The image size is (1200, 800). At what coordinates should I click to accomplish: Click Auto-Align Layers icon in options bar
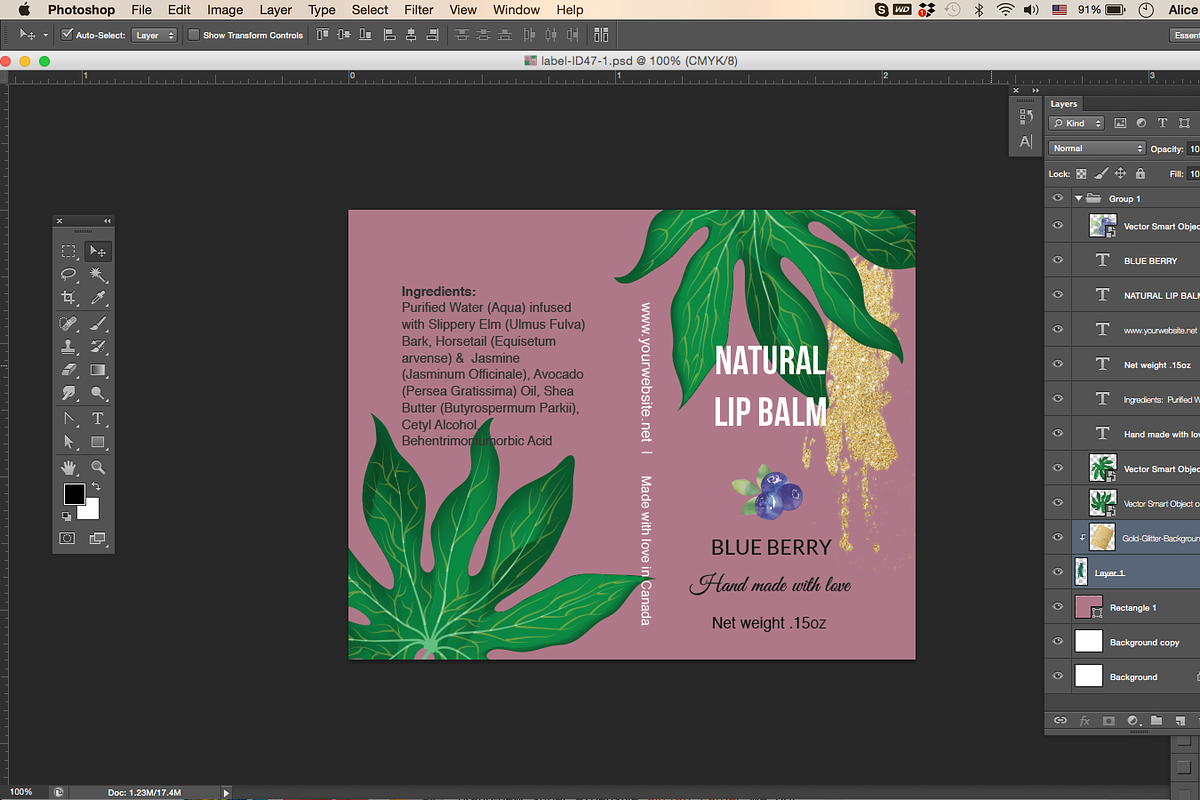(x=601, y=35)
